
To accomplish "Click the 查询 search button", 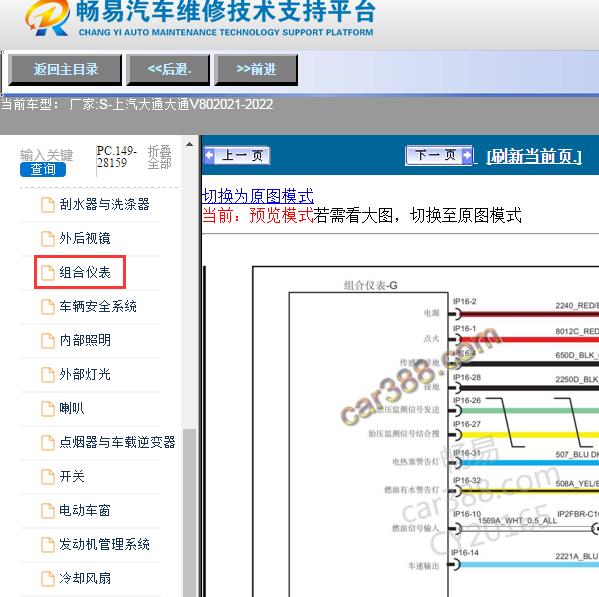I will [x=43, y=169].
